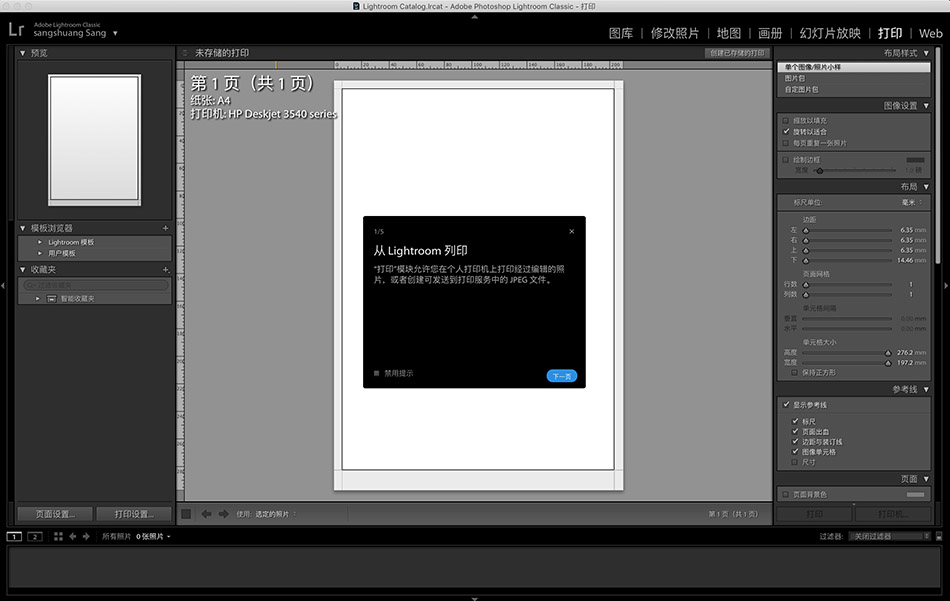Hide the right panel group with edge arrow

click(946, 285)
